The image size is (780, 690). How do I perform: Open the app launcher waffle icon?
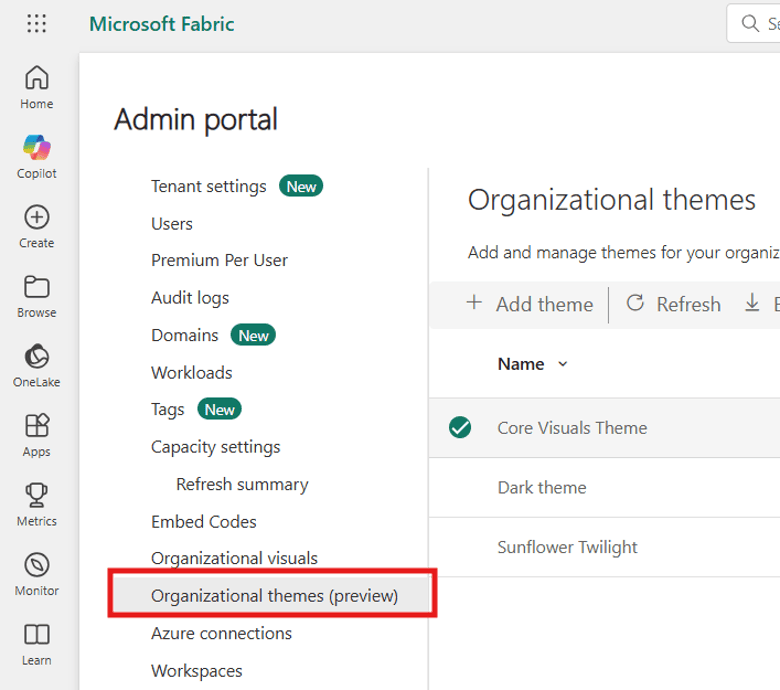(x=37, y=24)
